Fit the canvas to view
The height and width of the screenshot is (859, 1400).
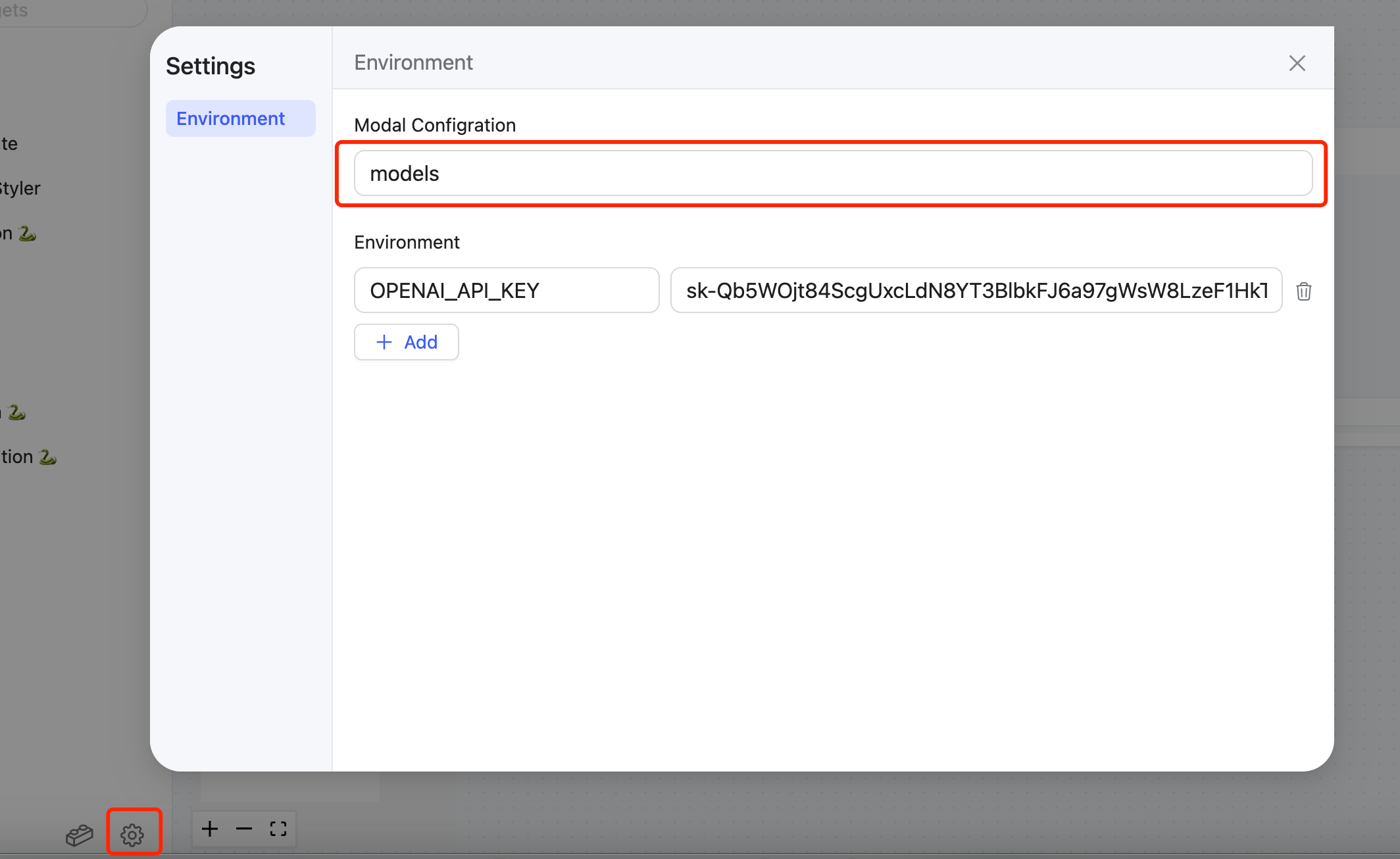click(278, 829)
